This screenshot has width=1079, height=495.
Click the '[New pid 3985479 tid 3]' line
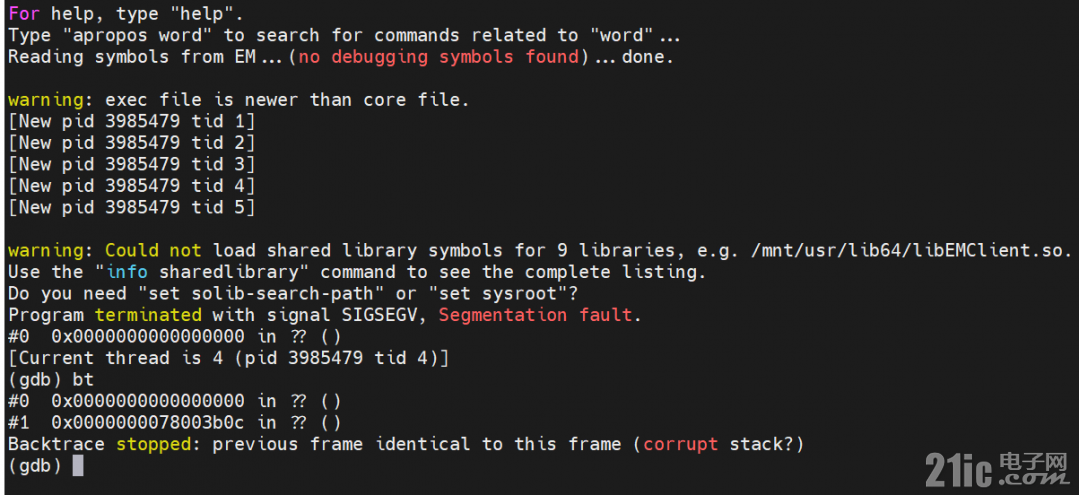coord(131,164)
